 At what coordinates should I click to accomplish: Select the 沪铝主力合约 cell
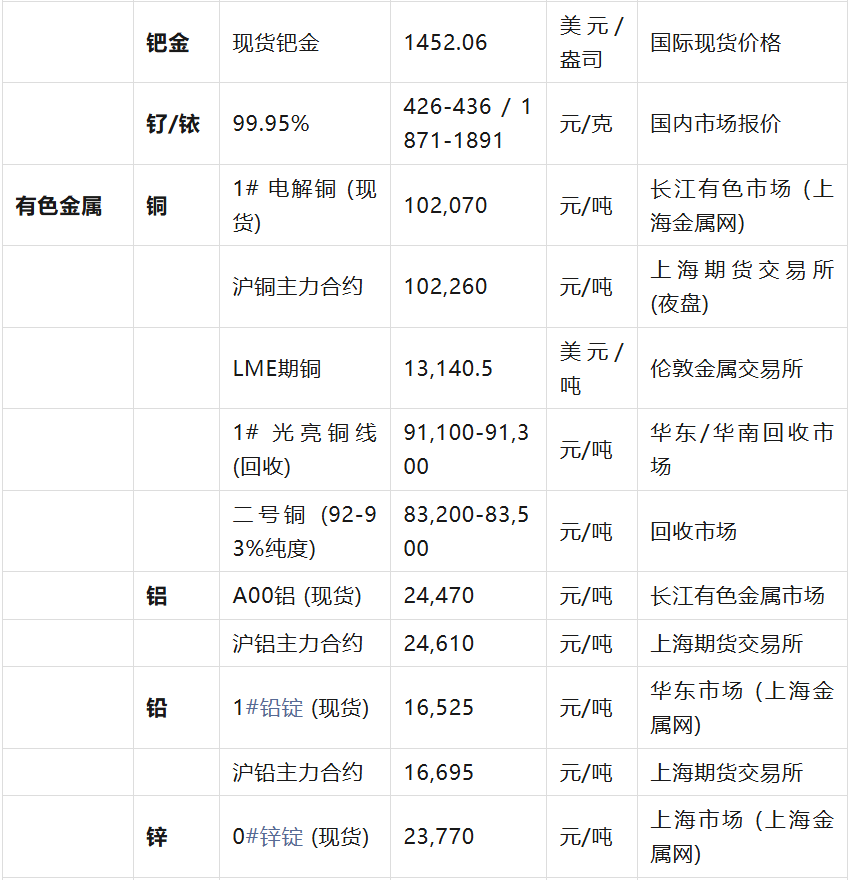tap(297, 644)
